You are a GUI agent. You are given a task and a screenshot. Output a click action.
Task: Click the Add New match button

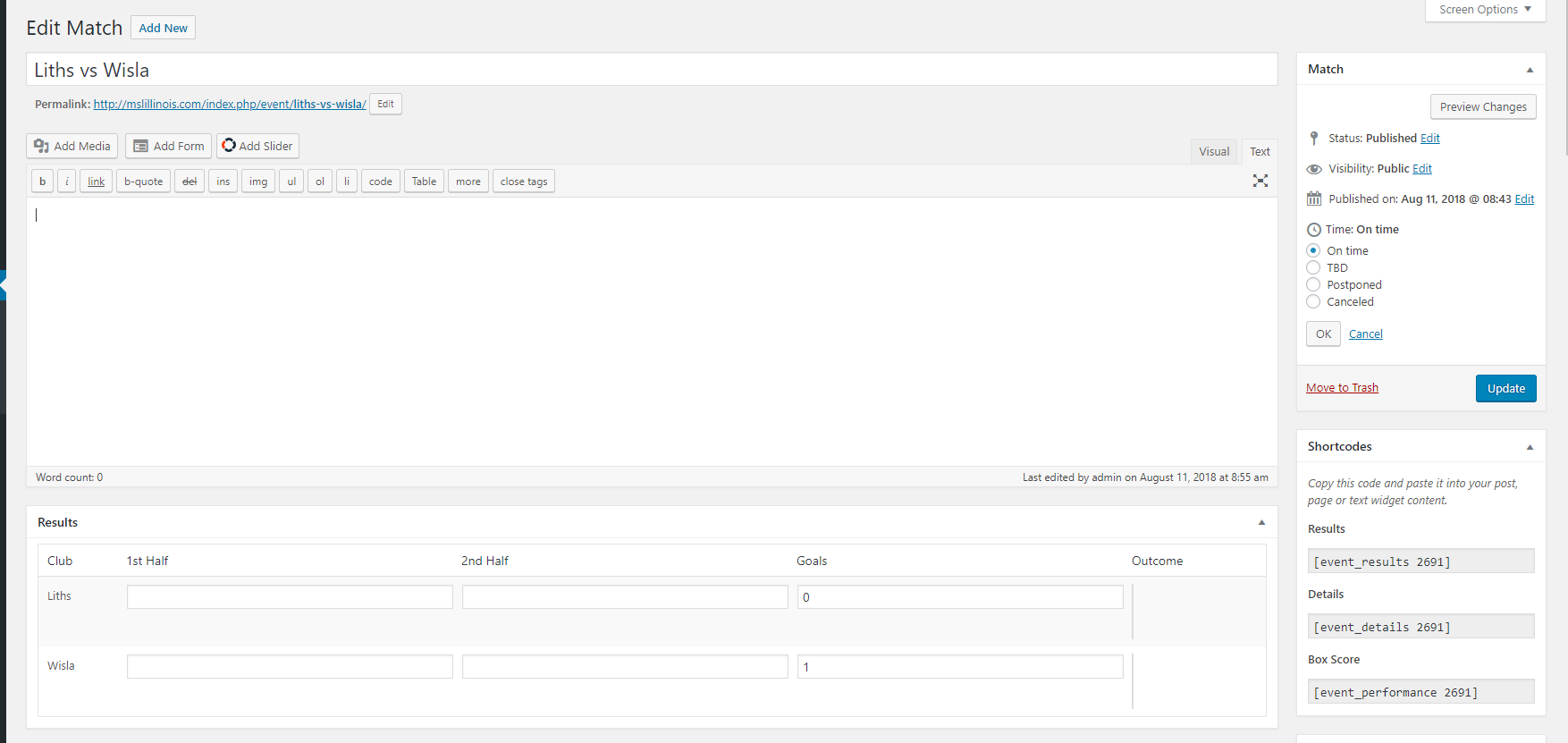tap(163, 28)
